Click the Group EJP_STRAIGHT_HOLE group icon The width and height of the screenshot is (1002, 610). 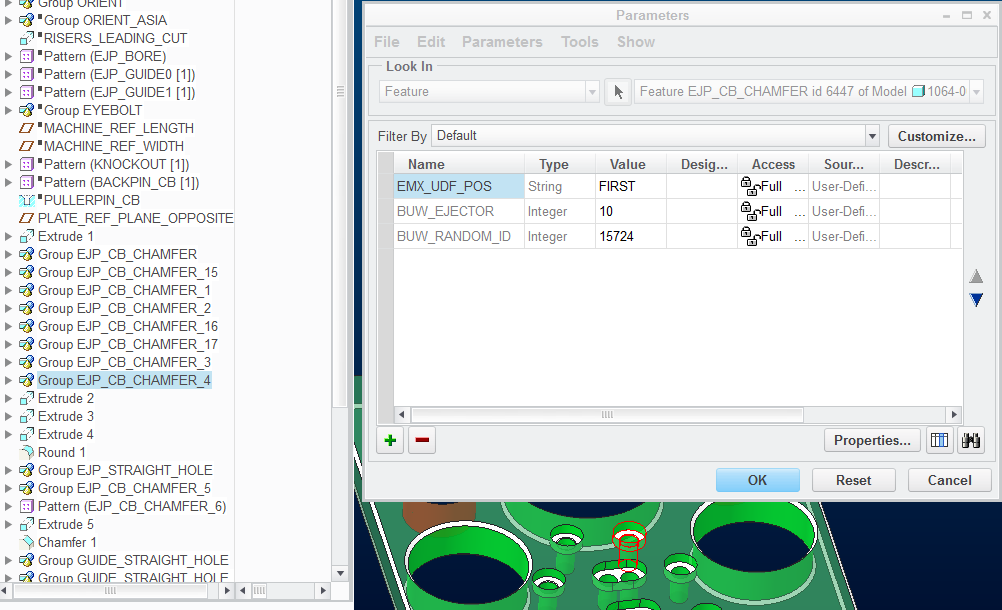tap(26, 470)
